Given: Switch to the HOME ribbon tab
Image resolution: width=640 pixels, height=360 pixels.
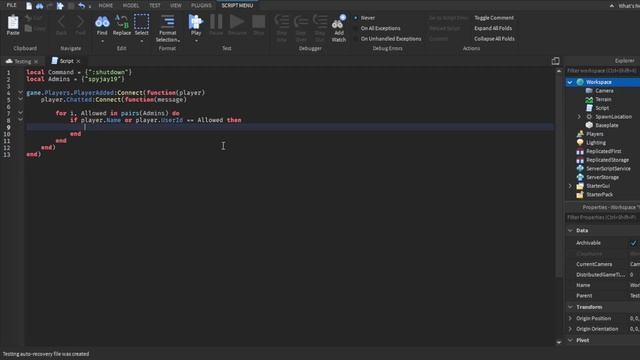Looking at the screenshot, I should pyautogui.click(x=106, y=6).
